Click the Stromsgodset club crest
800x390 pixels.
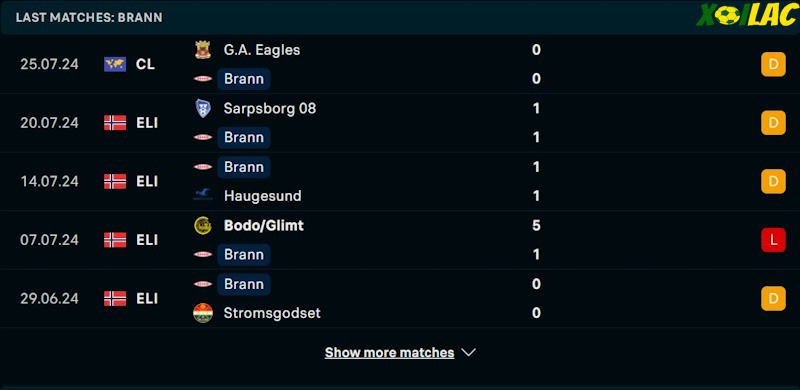(203, 313)
